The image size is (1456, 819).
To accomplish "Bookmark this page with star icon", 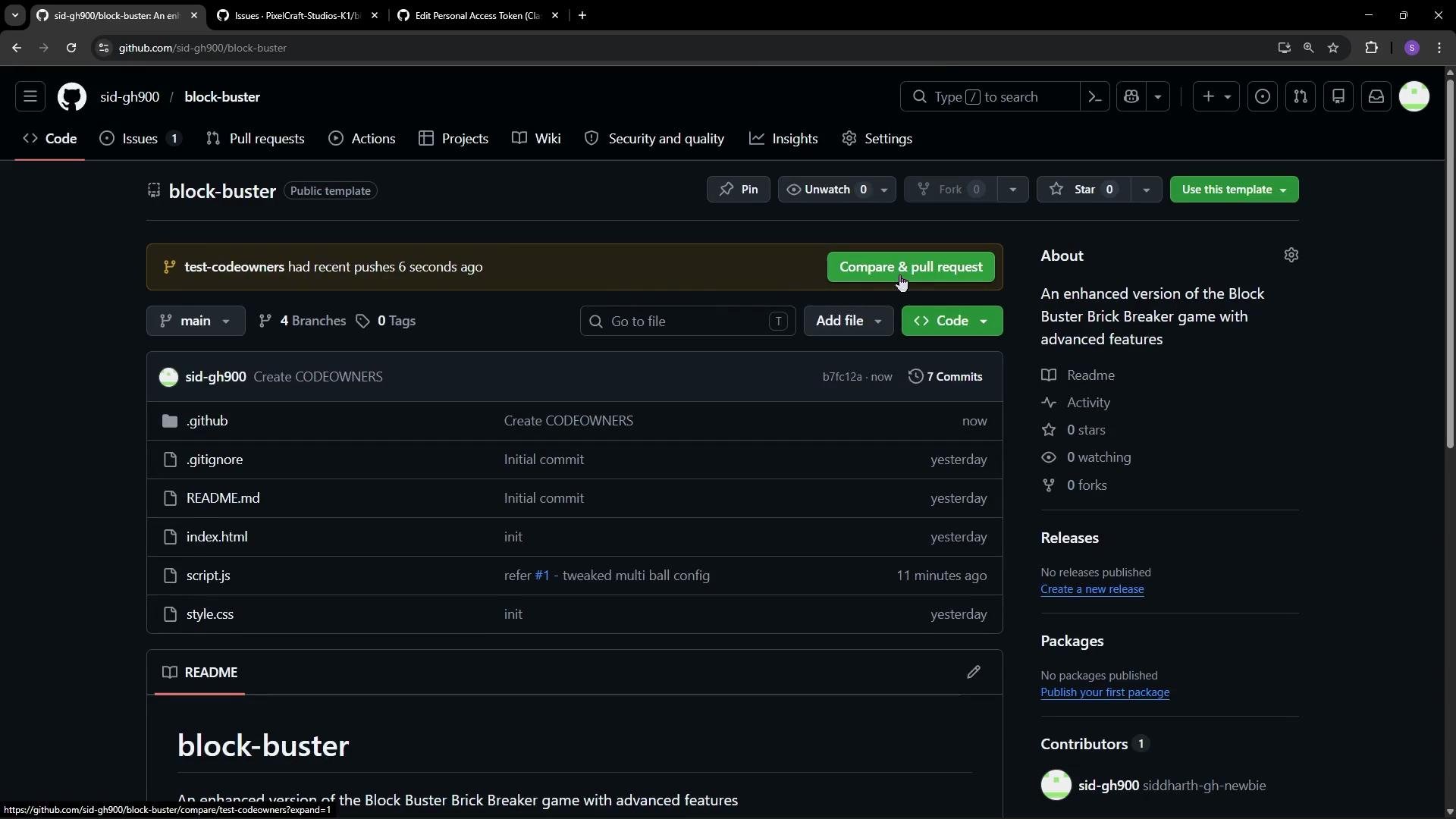I will (1333, 48).
